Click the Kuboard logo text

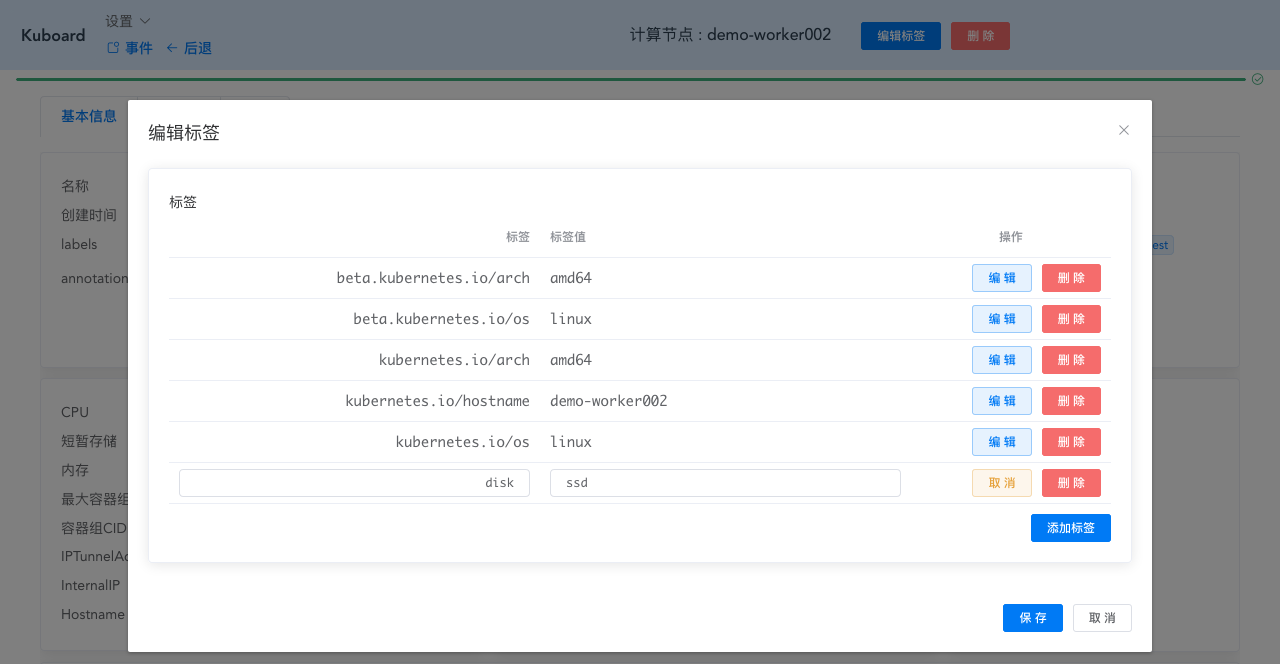click(52, 35)
